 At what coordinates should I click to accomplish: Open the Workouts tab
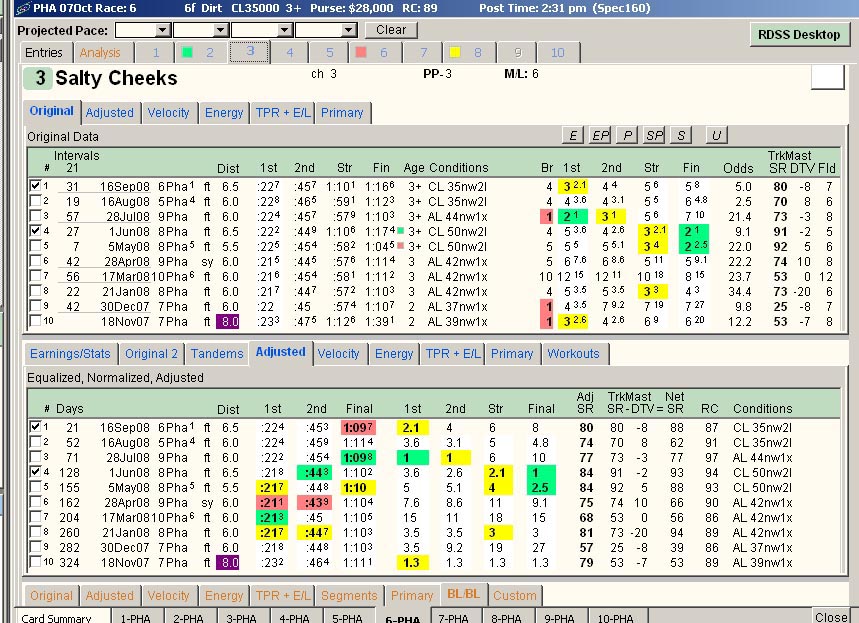click(x=574, y=354)
